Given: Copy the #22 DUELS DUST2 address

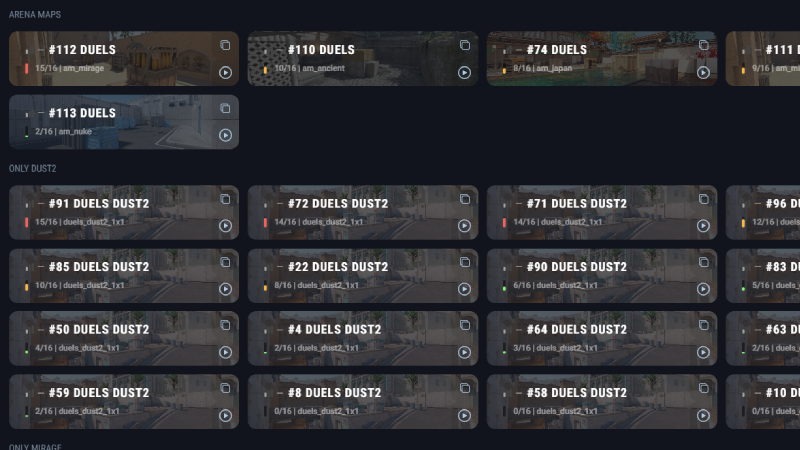Looking at the screenshot, I should click(x=464, y=263).
